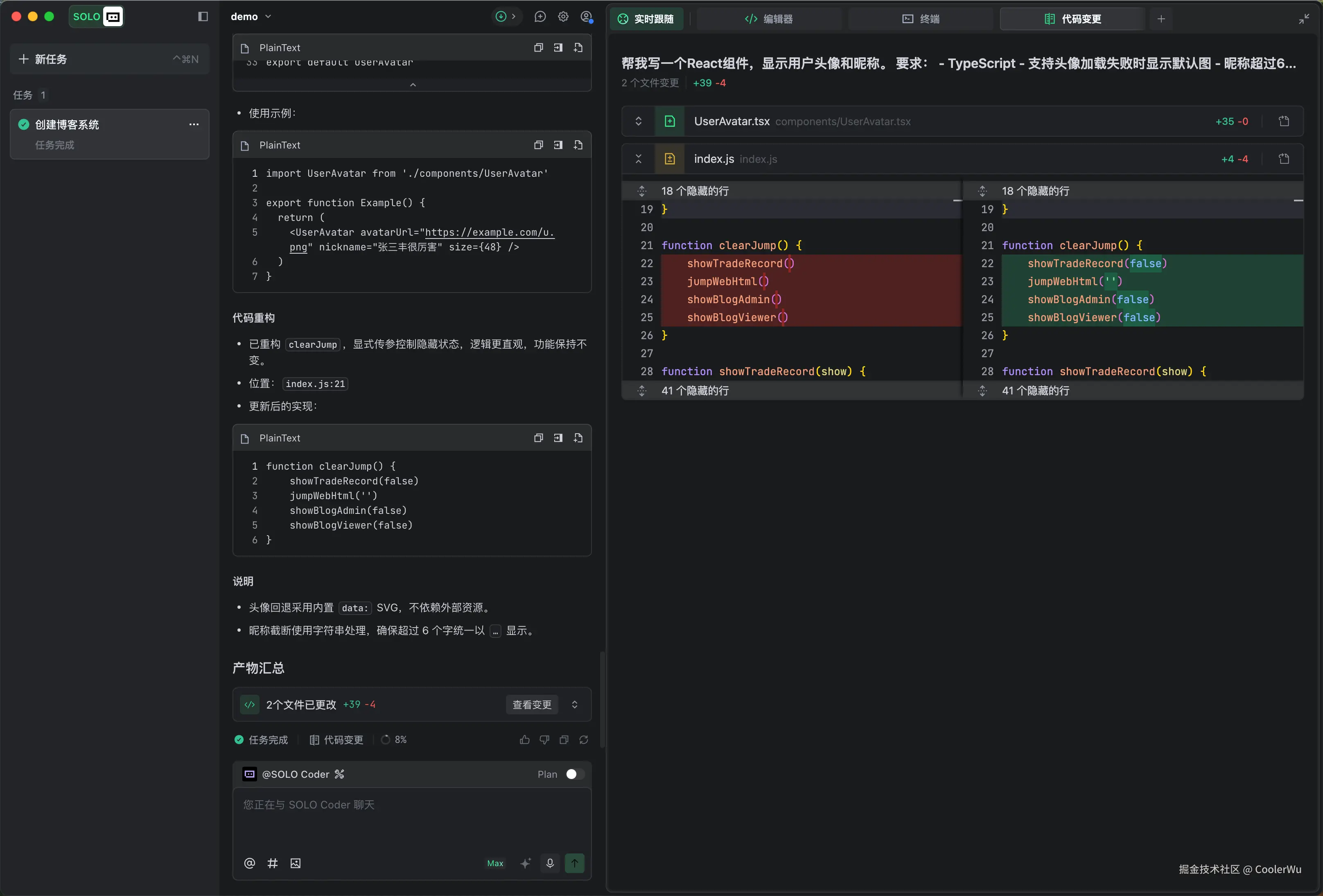
Task: Click the microphone voice input icon
Action: (550, 863)
